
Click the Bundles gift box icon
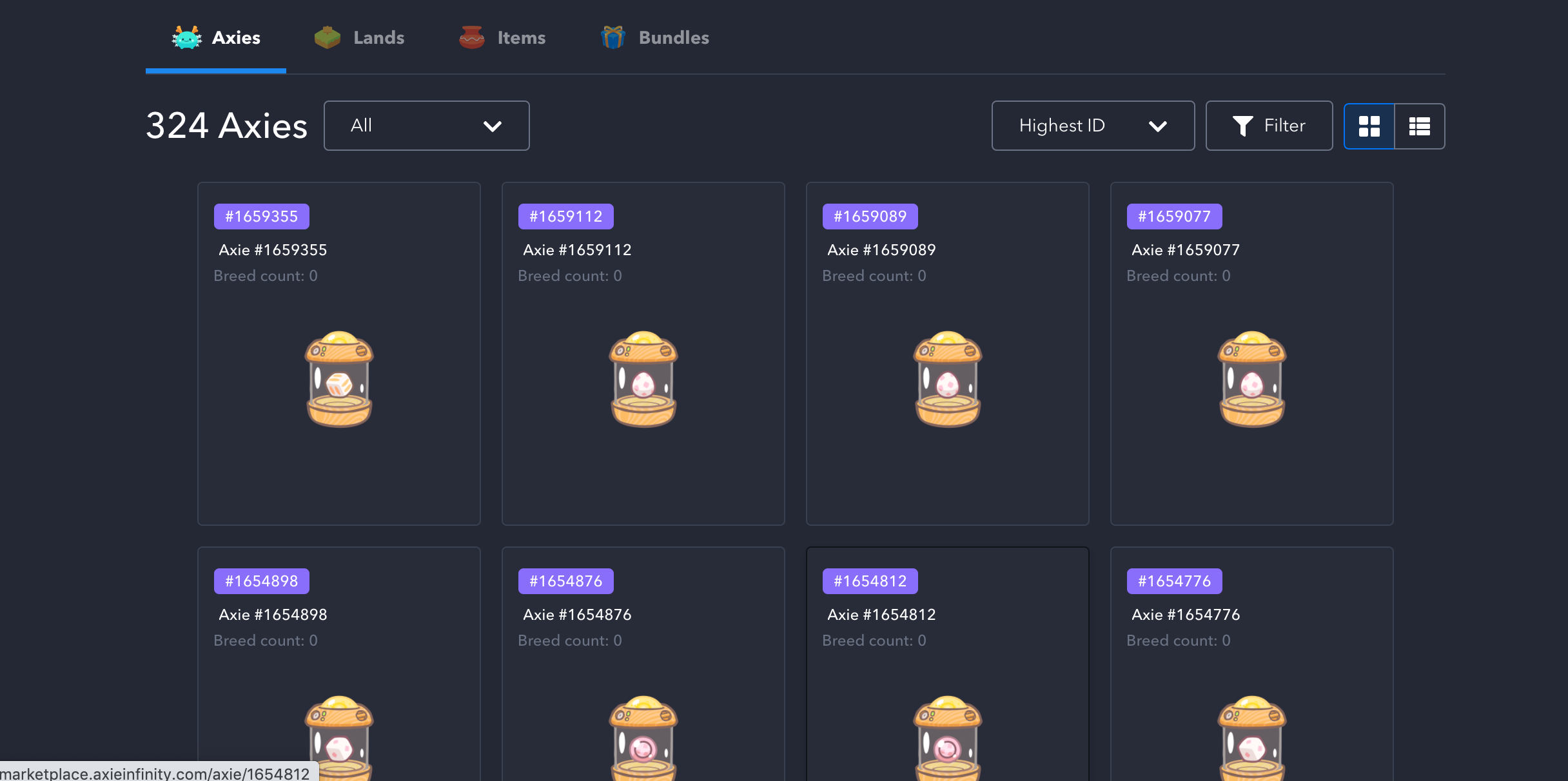[613, 37]
